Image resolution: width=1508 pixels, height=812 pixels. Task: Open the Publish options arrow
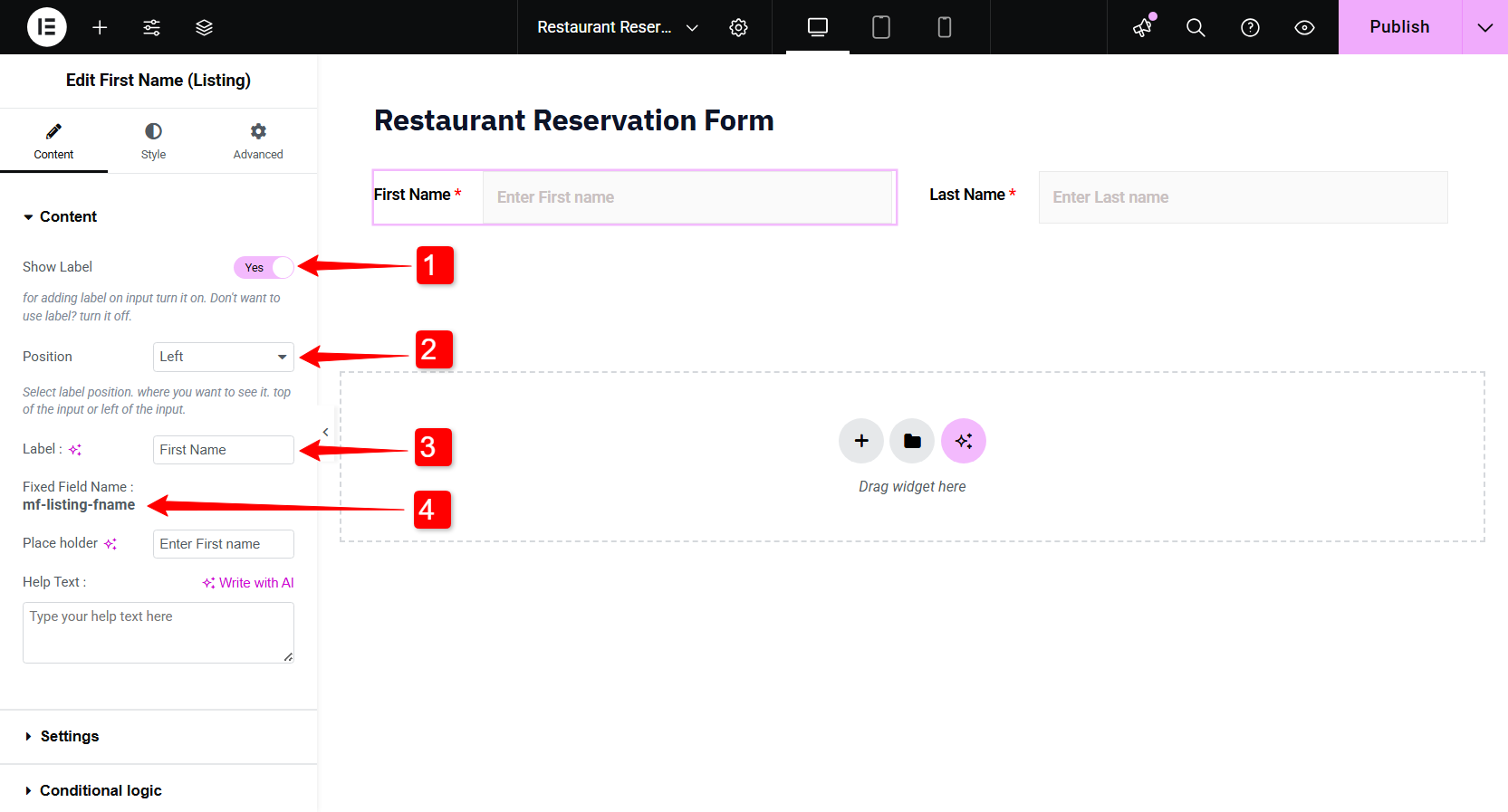click(x=1485, y=27)
